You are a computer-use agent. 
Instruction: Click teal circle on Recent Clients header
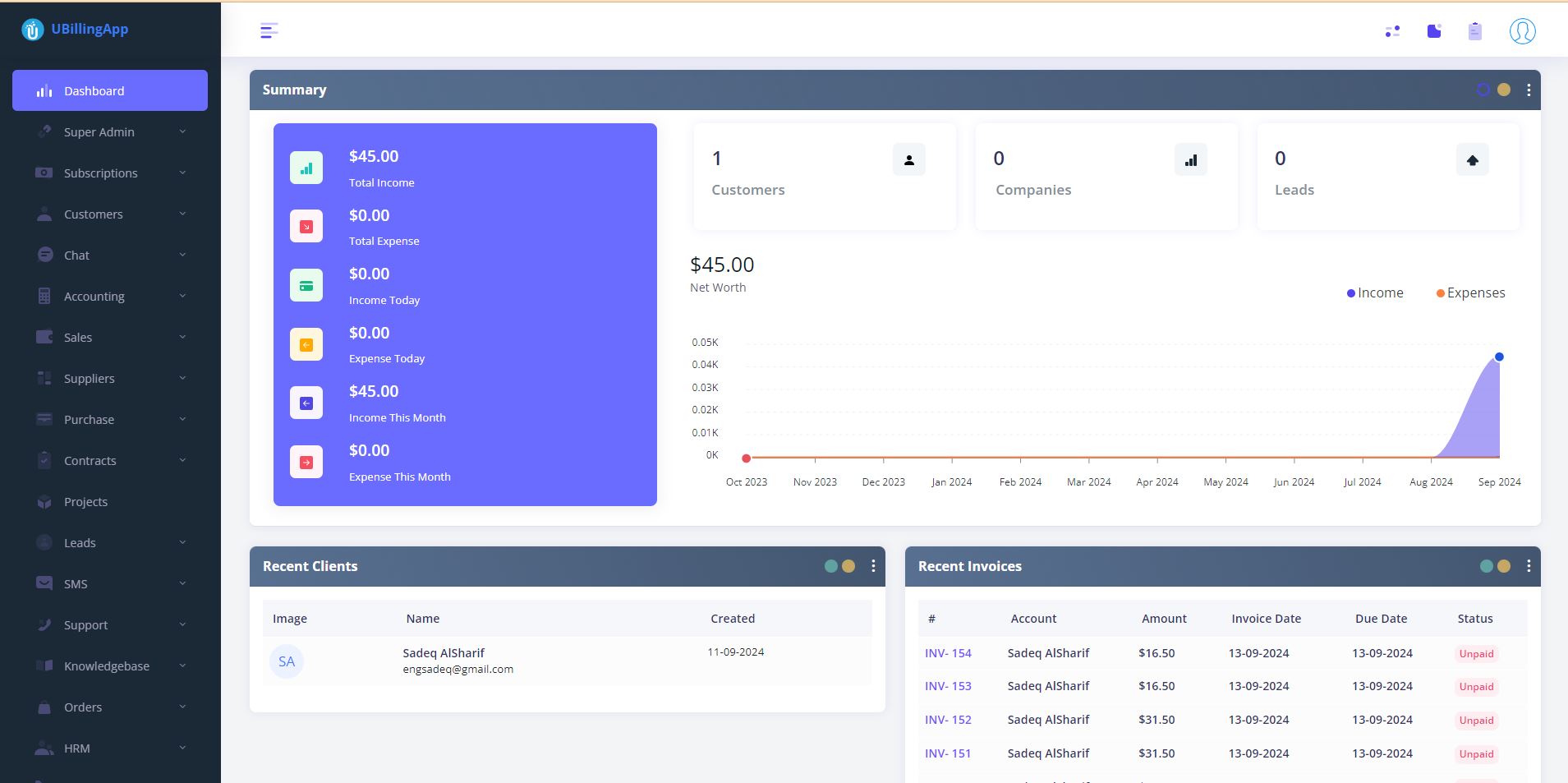(x=830, y=566)
